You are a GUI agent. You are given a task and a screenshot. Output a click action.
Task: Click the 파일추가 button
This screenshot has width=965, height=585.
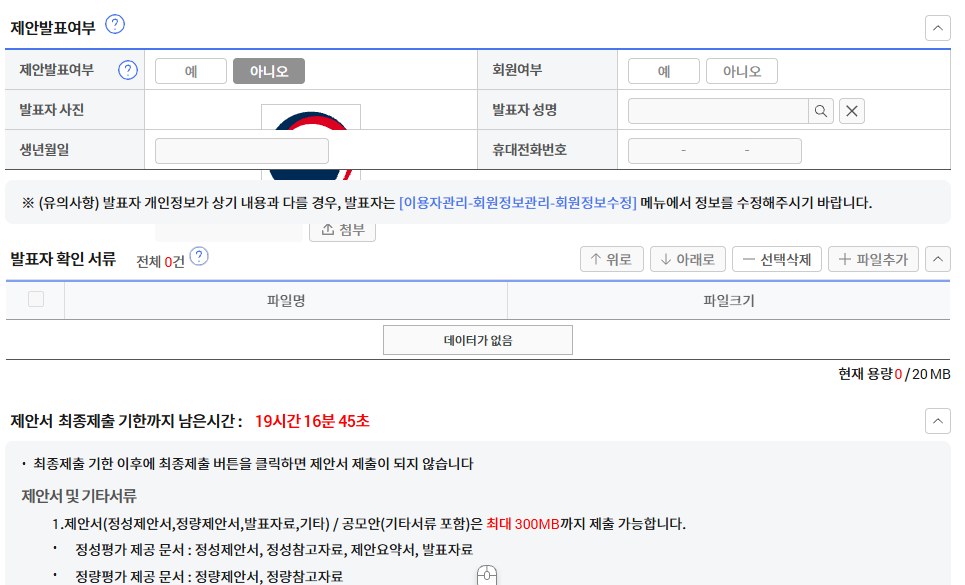[873, 259]
